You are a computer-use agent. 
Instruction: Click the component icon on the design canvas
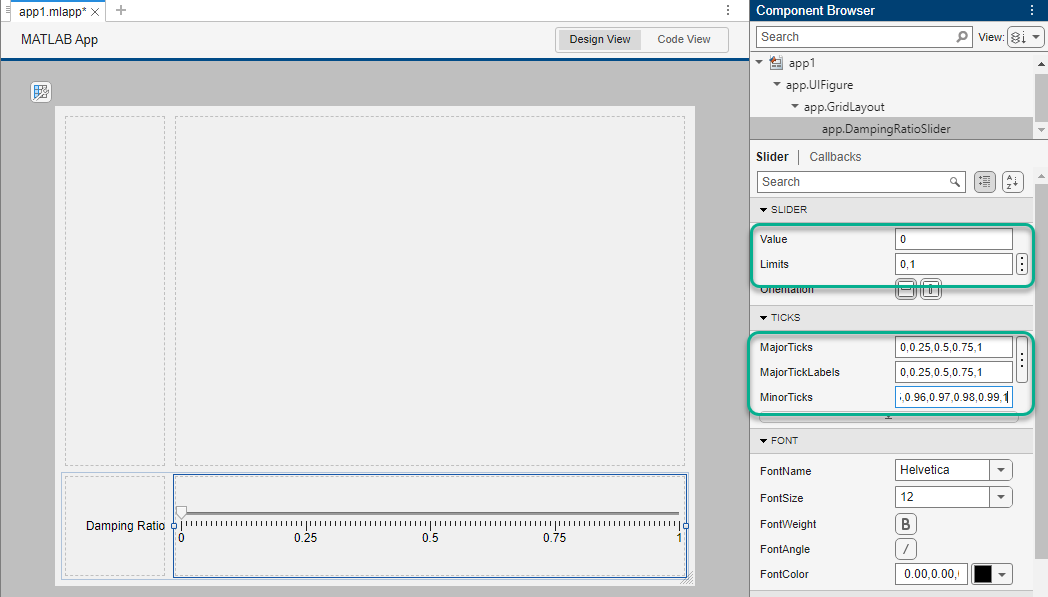coord(40,91)
